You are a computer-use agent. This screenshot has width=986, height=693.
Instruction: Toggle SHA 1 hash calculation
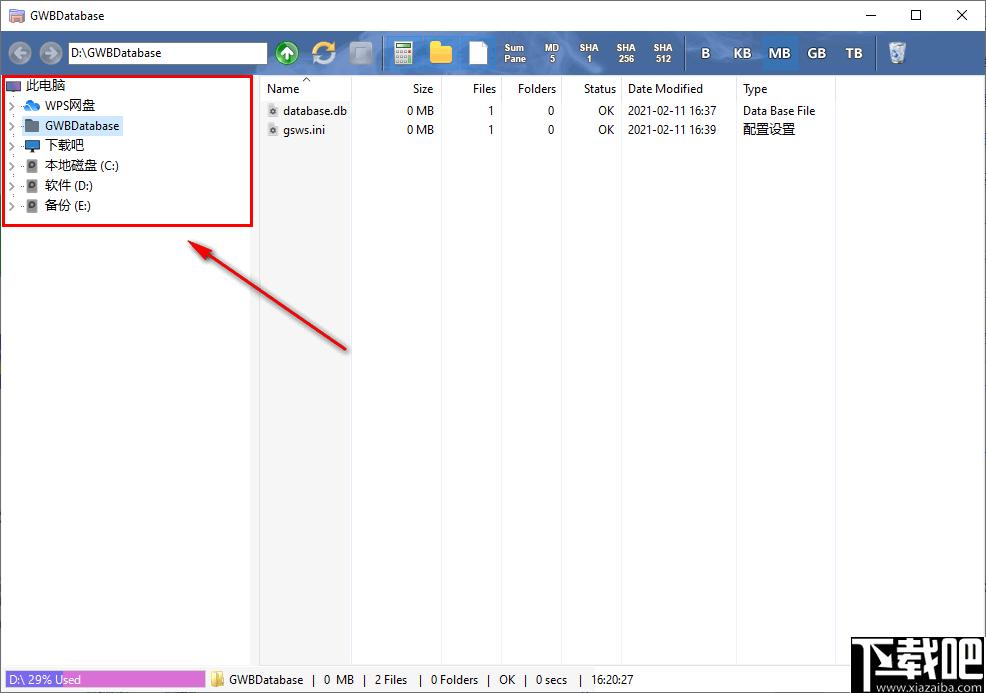click(x=589, y=53)
